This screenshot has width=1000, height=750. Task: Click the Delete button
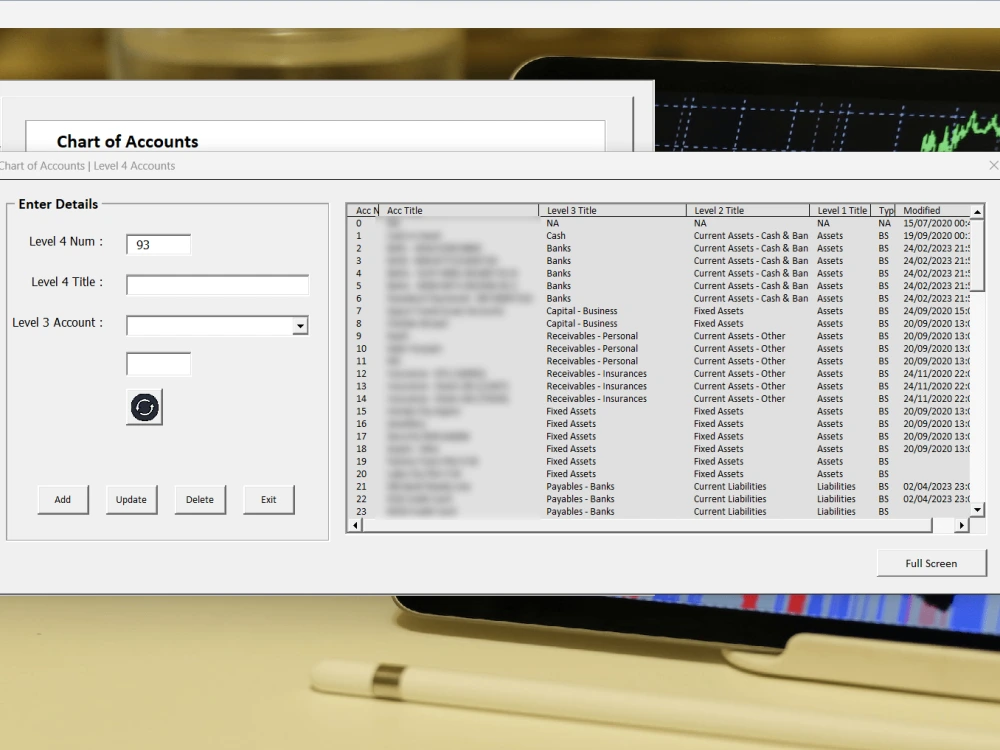point(200,499)
